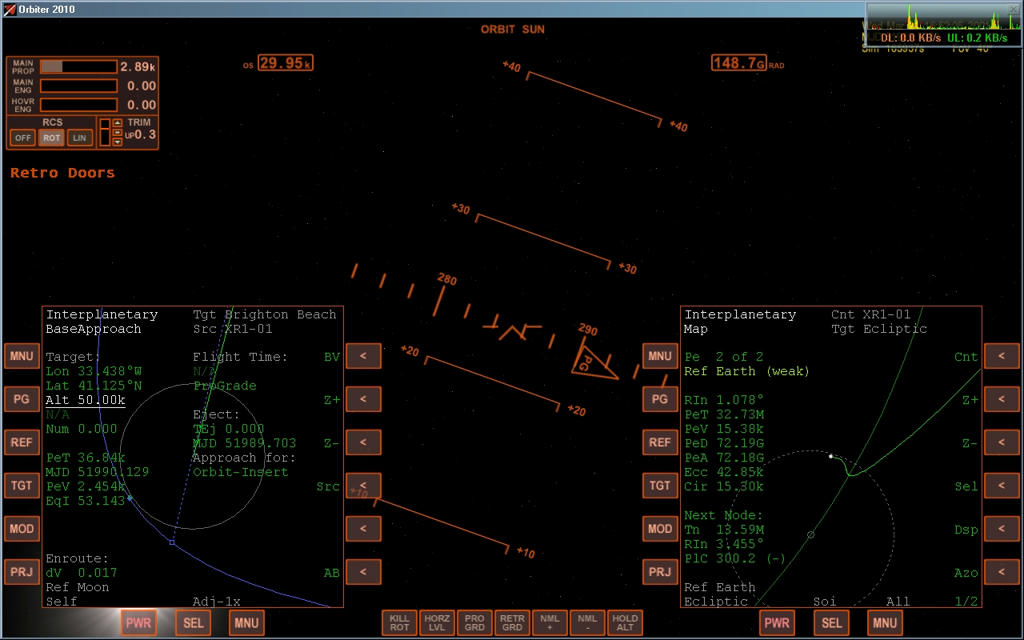Image resolution: width=1024 pixels, height=640 pixels.
Task: Click left MFD AB arrow button
Action: click(363, 571)
